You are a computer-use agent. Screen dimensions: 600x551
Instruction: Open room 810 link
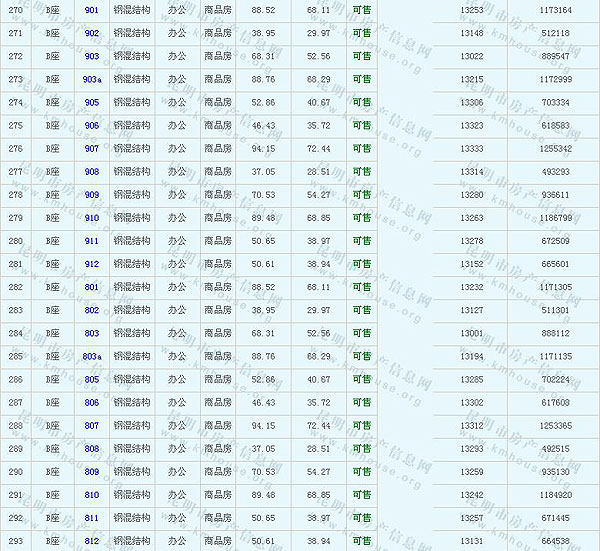tap(92, 495)
